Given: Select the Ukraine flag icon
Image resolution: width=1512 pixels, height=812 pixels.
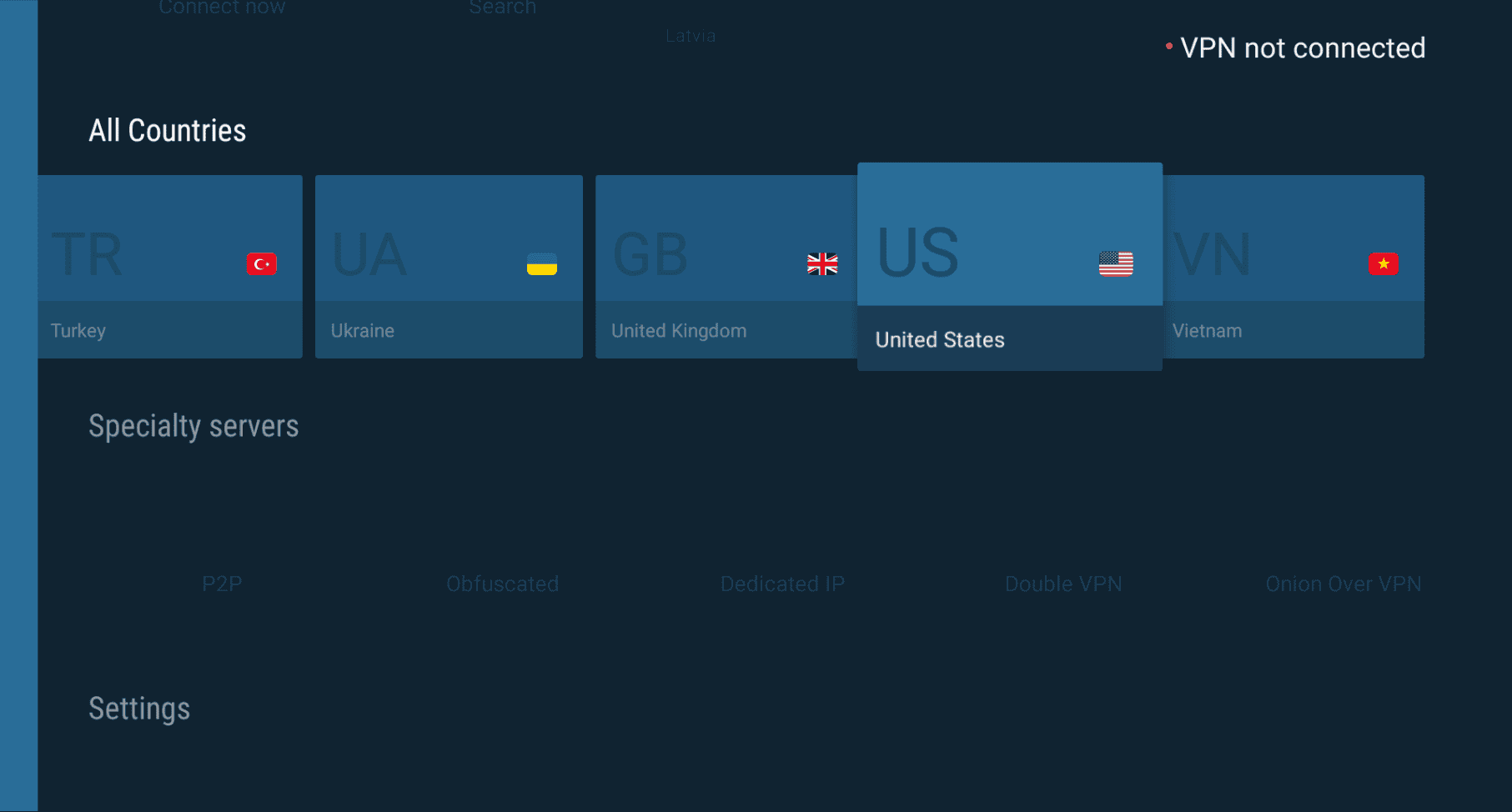Looking at the screenshot, I should click(541, 264).
